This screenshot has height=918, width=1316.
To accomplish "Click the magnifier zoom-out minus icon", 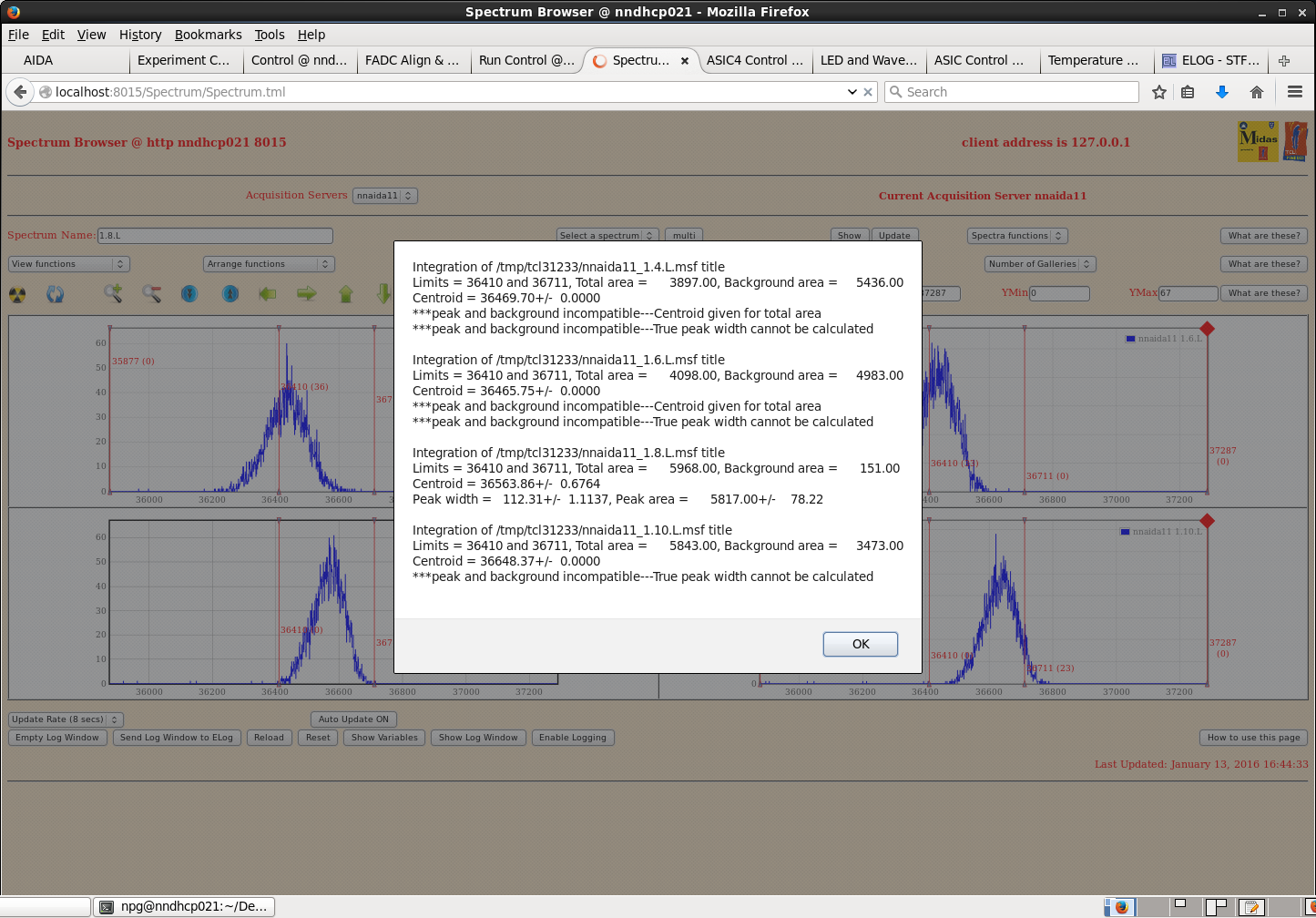I will [151, 293].
